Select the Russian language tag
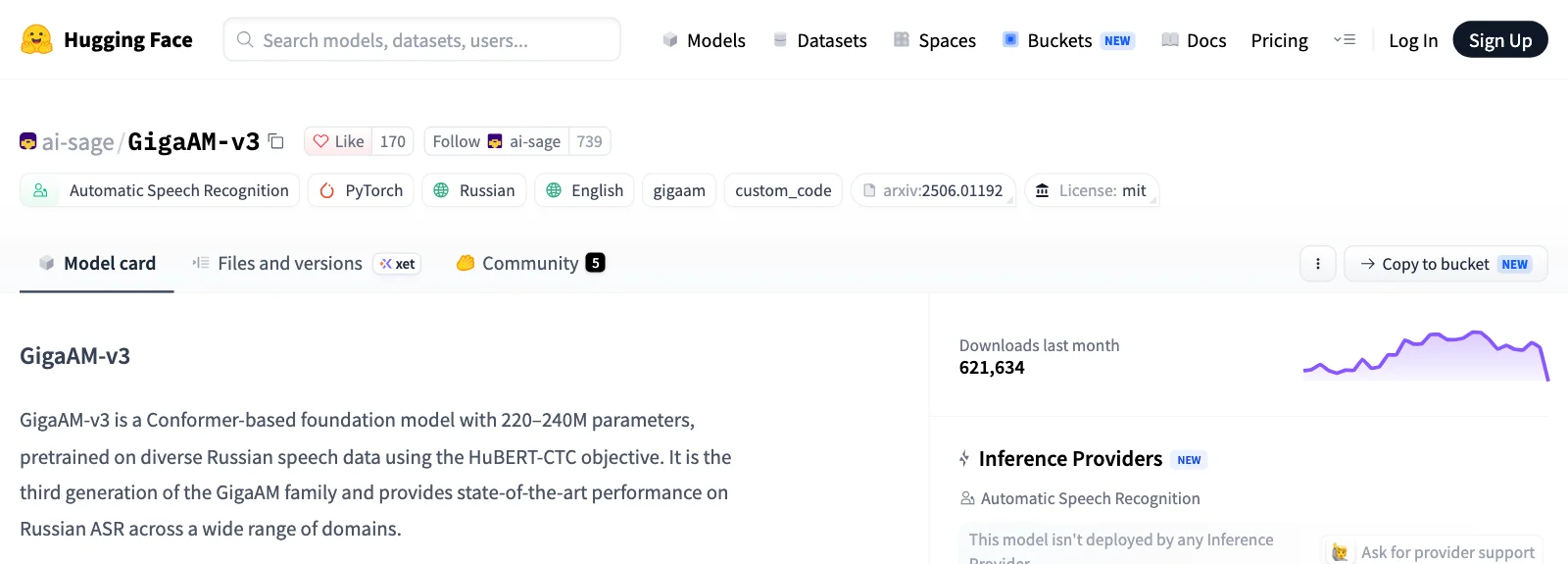Image resolution: width=1568 pixels, height=564 pixels. point(474,190)
